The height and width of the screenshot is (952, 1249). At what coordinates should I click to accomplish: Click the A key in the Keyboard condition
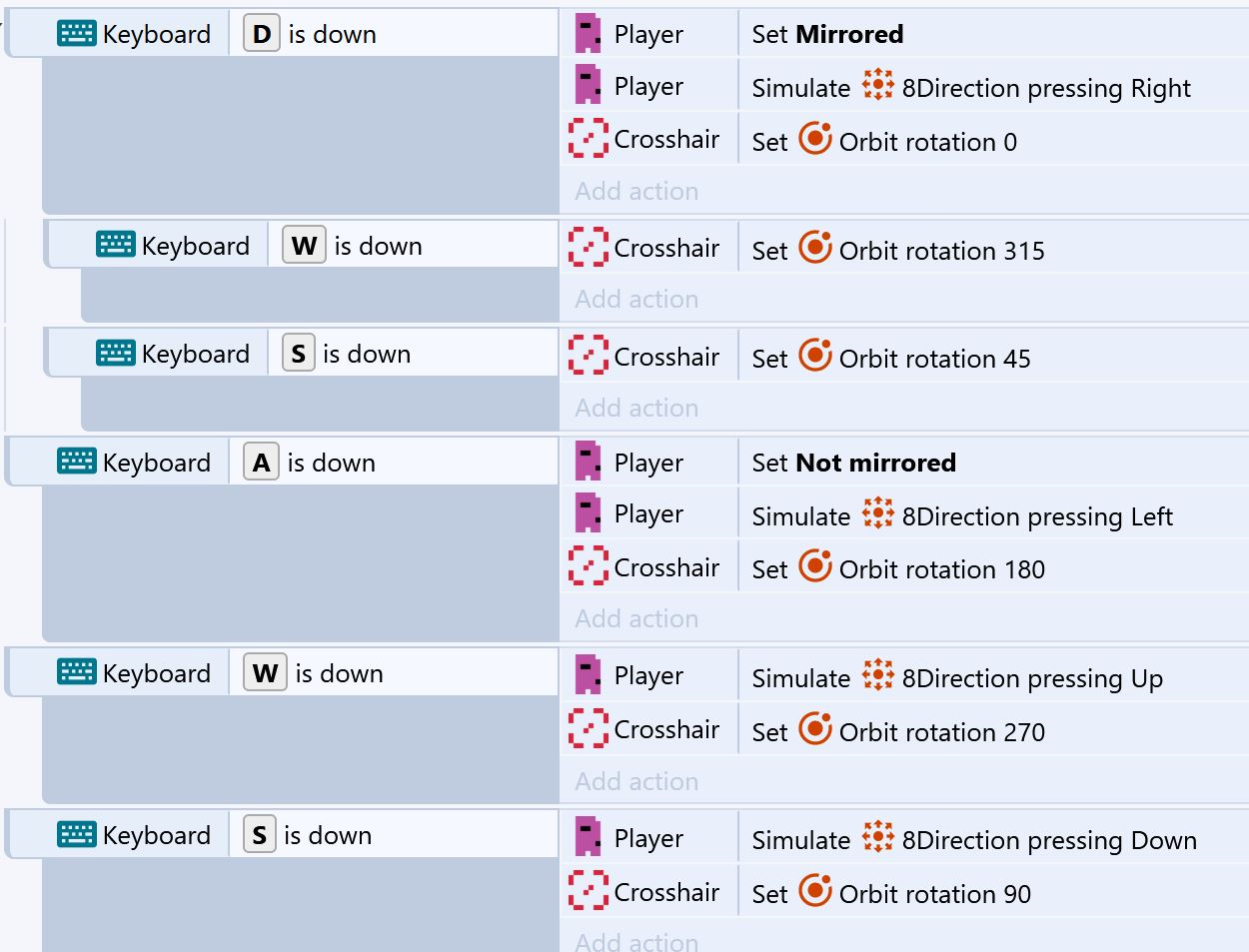coord(262,463)
